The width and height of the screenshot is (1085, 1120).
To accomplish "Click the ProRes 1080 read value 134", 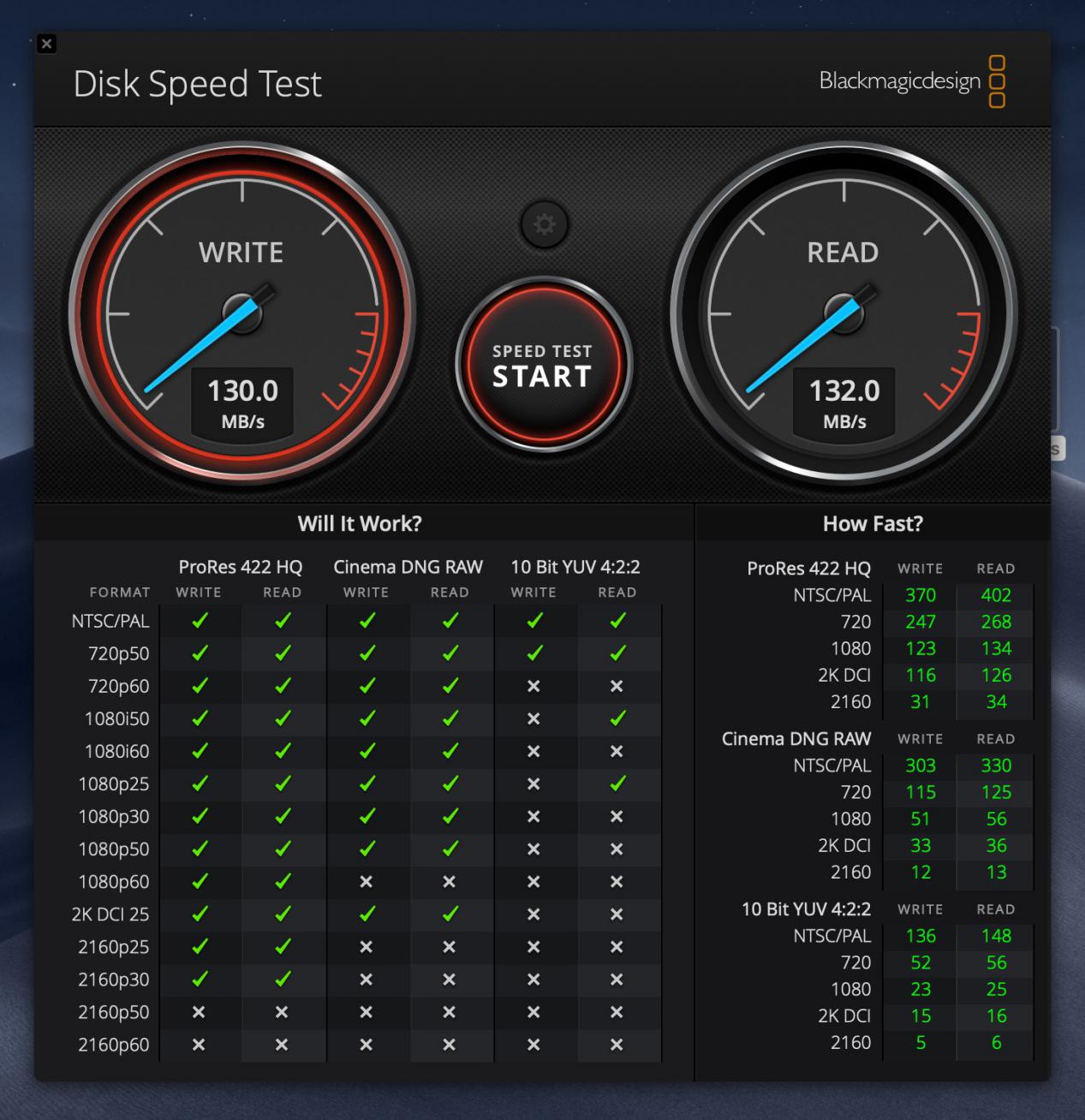I will coord(996,648).
